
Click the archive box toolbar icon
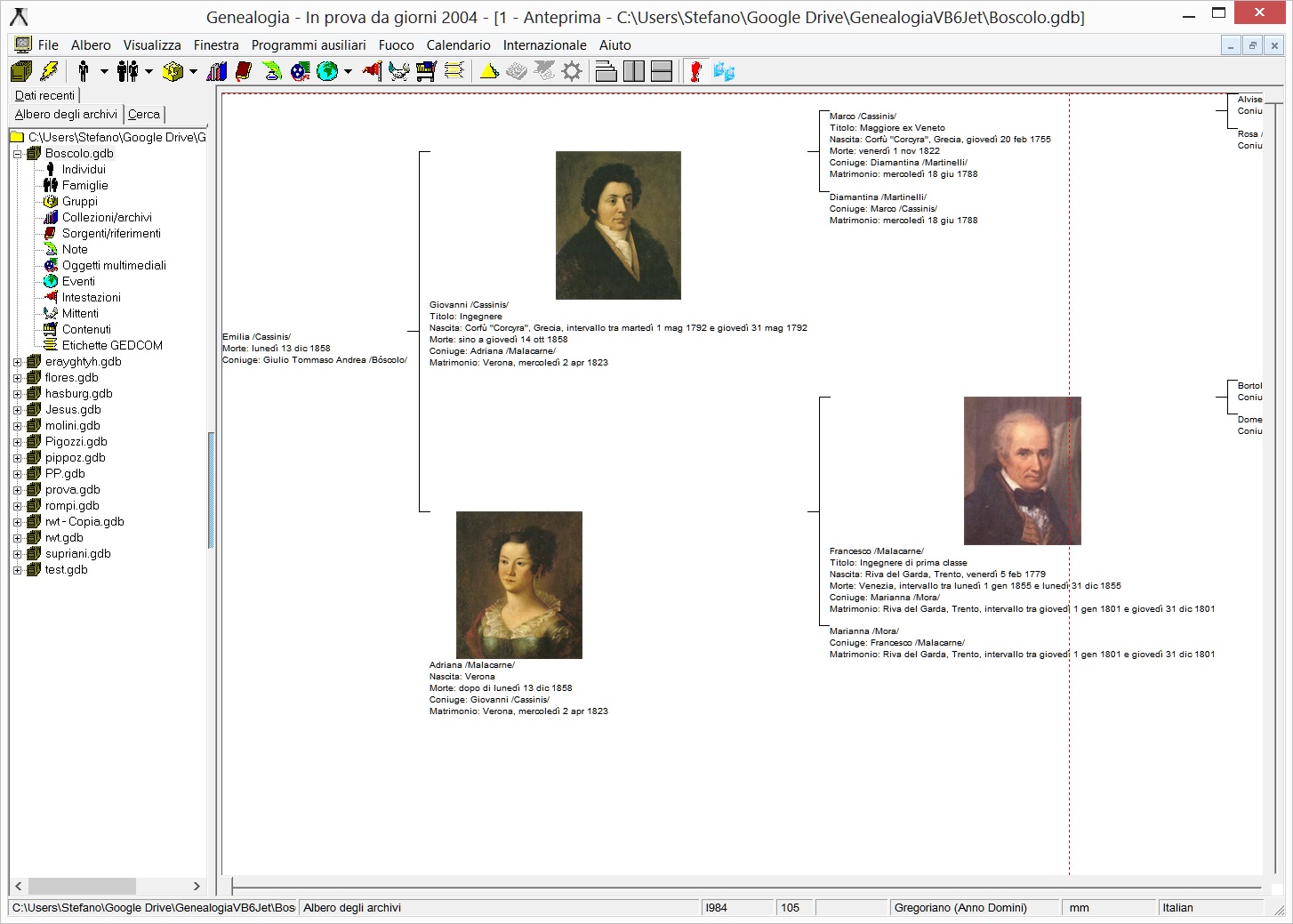click(x=21, y=71)
